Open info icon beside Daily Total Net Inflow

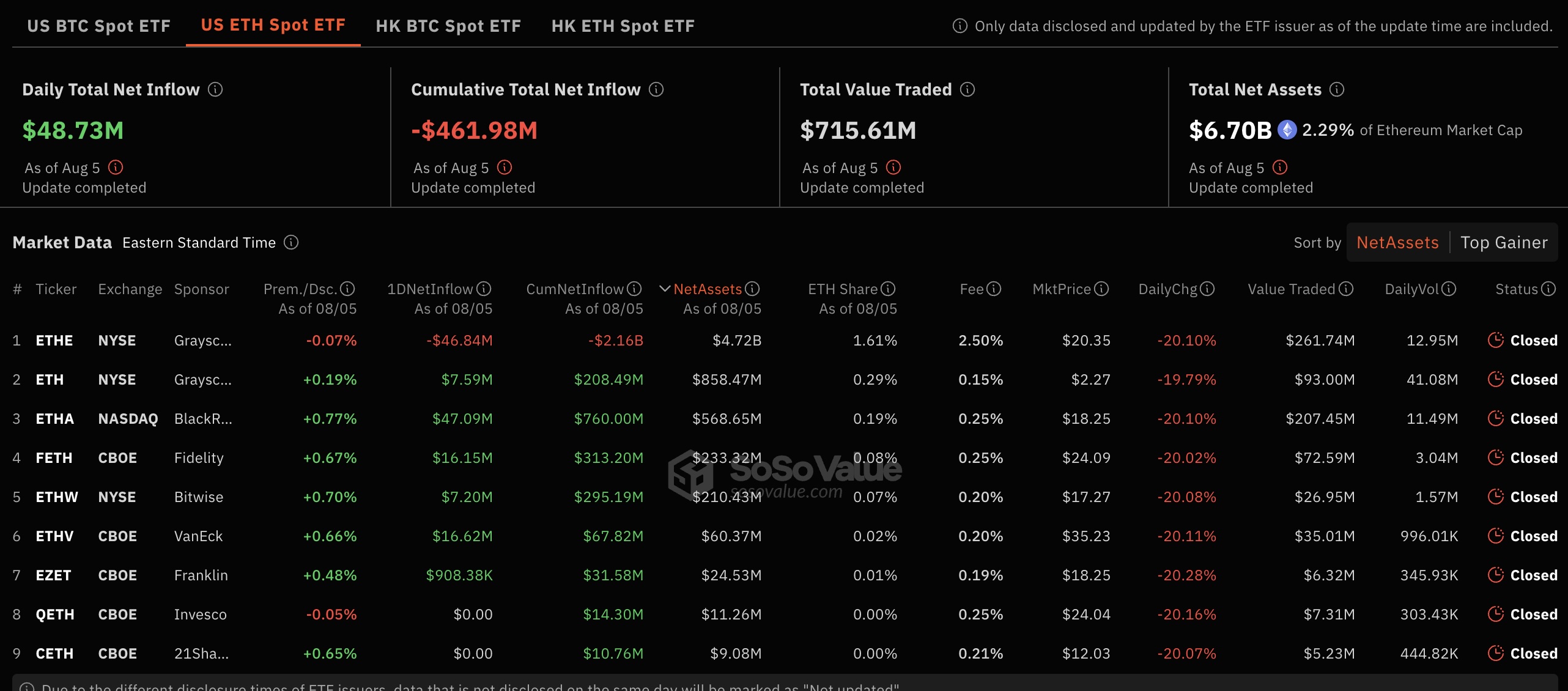pyautogui.click(x=215, y=90)
